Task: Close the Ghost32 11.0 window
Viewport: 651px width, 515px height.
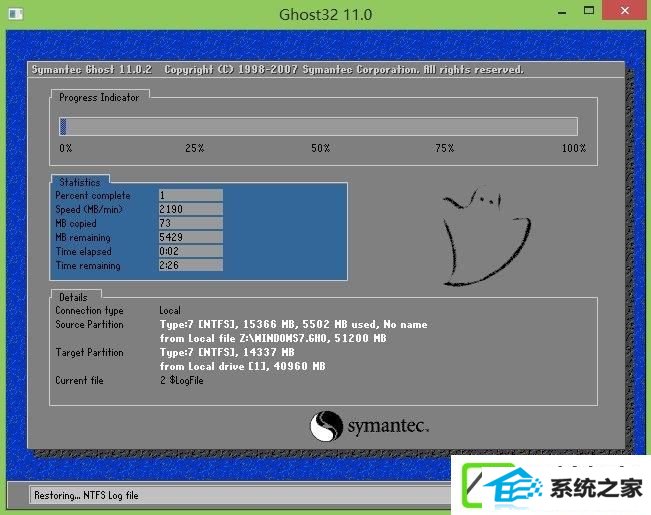Action: tap(625, 10)
